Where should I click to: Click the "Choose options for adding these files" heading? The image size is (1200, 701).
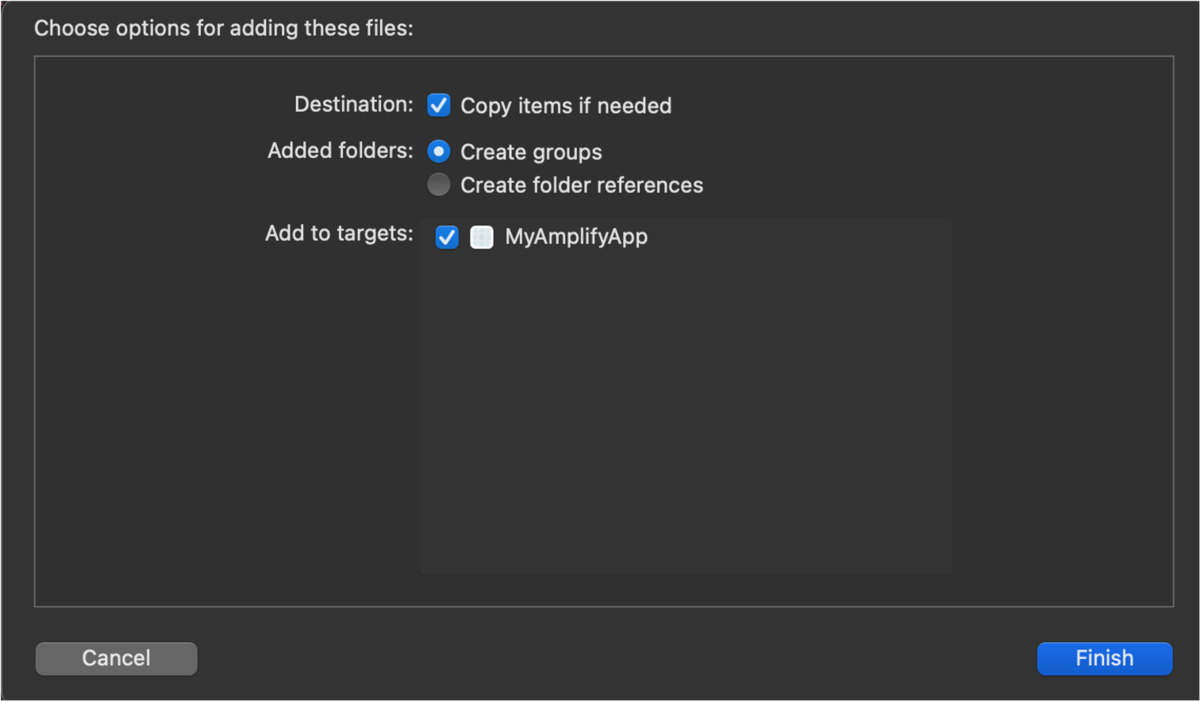[224, 28]
